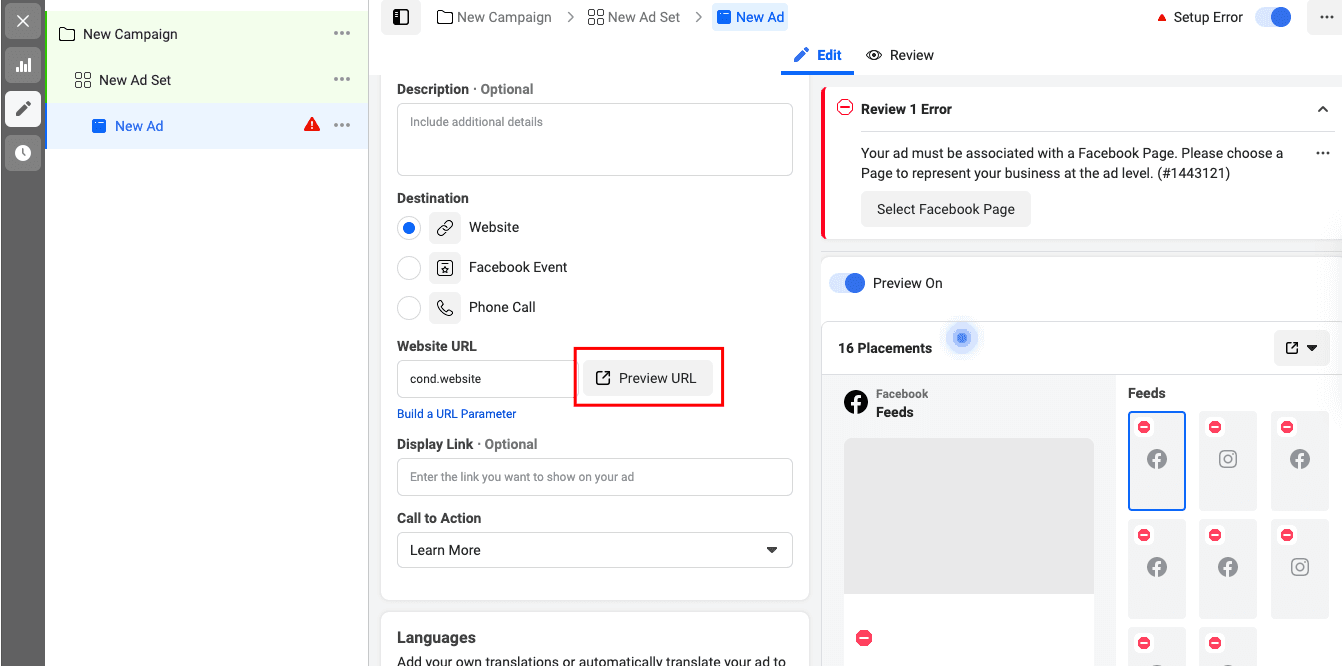Click the Select Facebook Page button
This screenshot has width=1342, height=666.
946,209
